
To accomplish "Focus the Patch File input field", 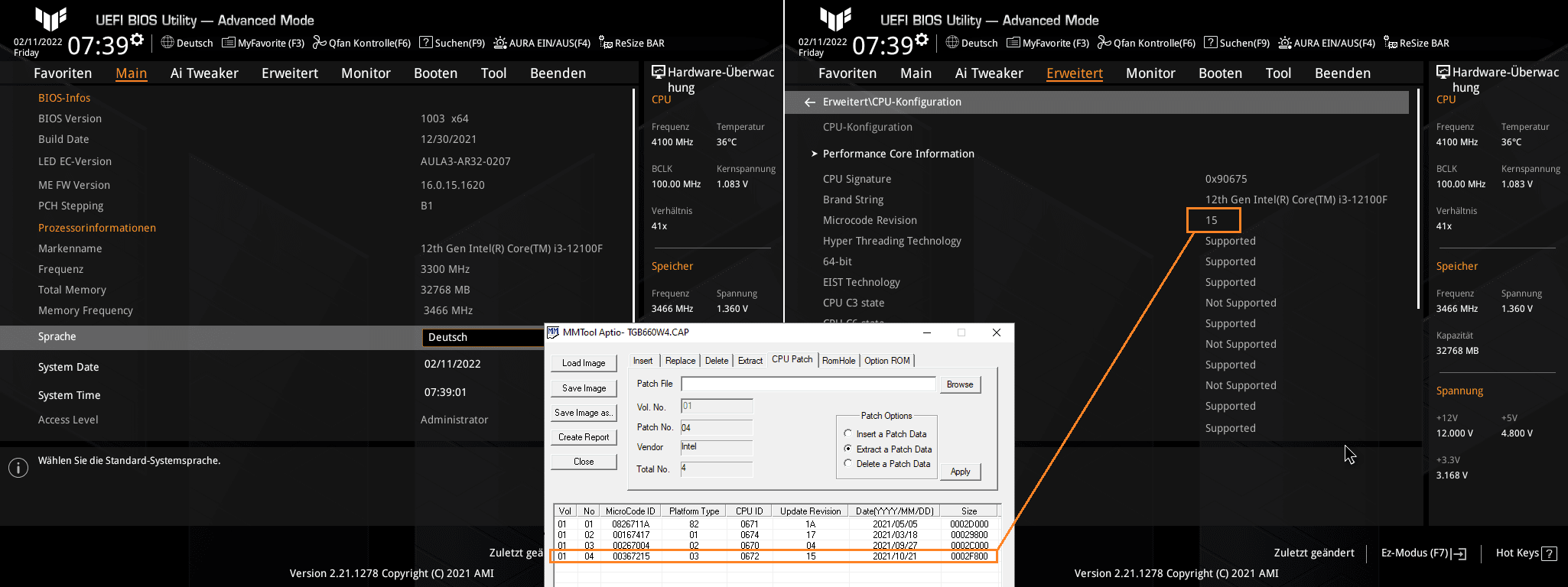I will tap(808, 384).
